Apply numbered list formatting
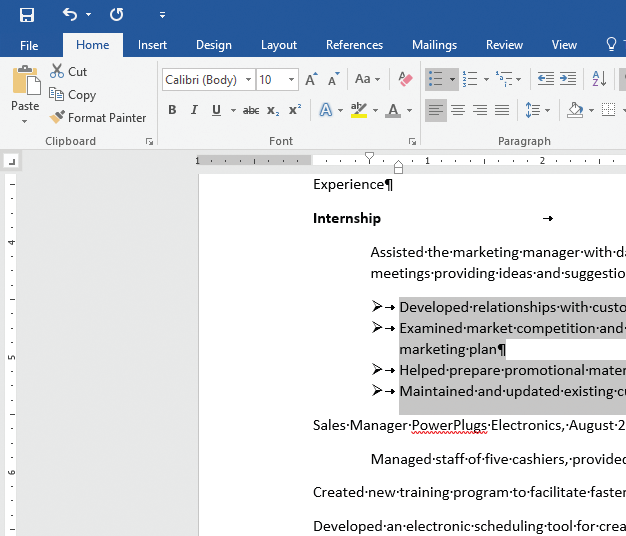Screen dimensions: 626x536 (x=470, y=79)
